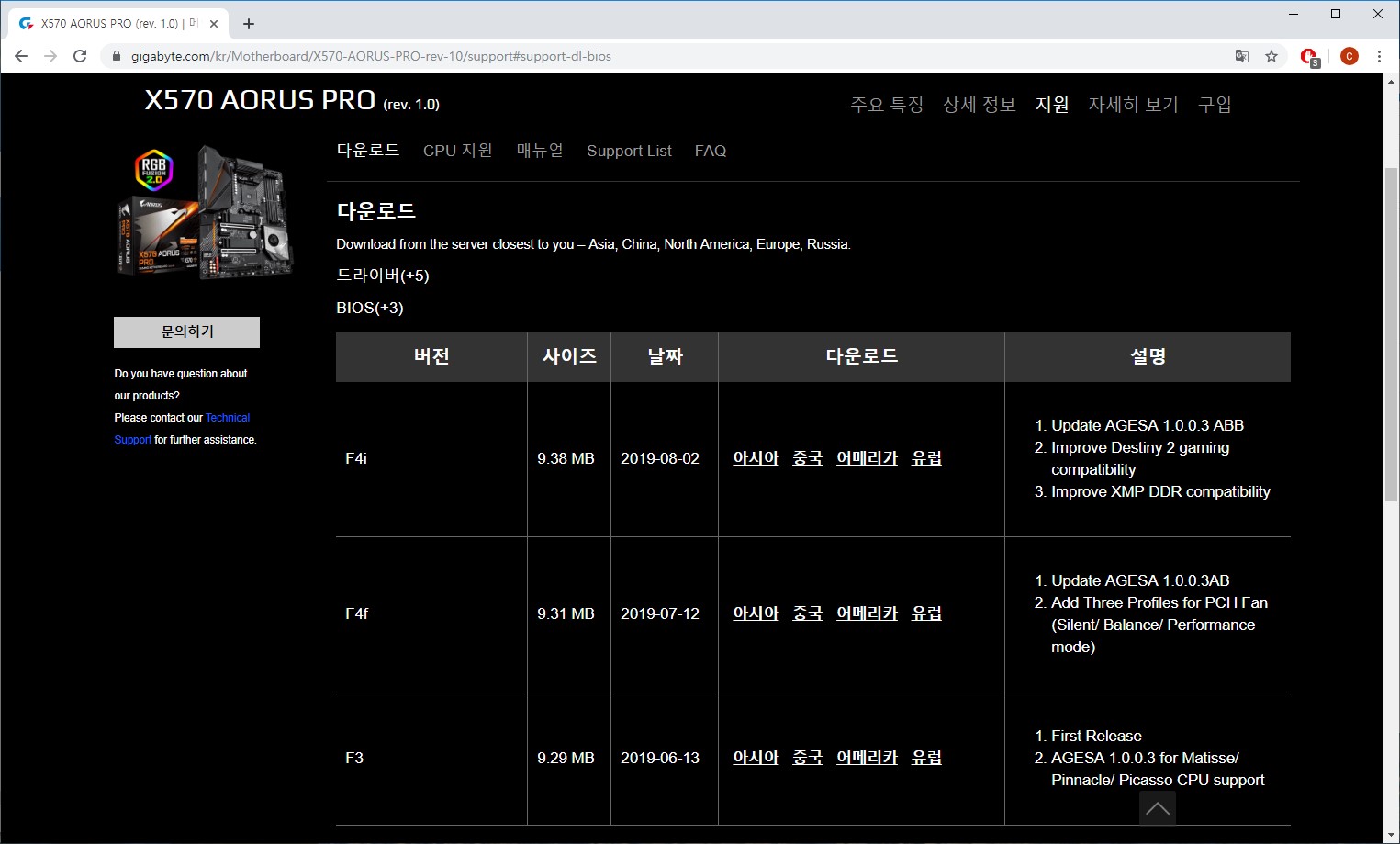Close the X570 AORUS PRO tab
Image resolution: width=1400 pixels, height=844 pixels.
click(x=214, y=24)
